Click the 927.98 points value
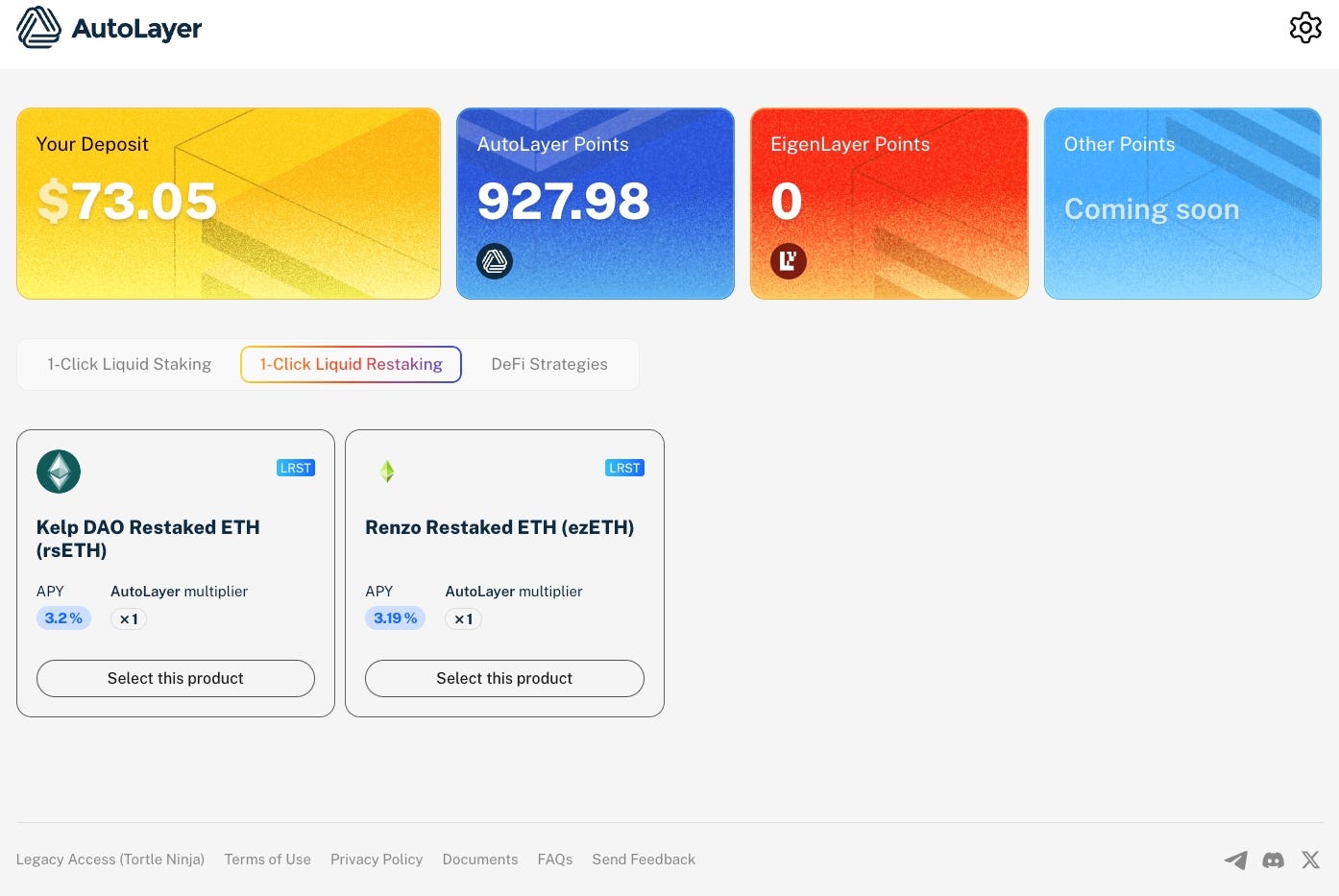The height and width of the screenshot is (896, 1339). point(564,202)
